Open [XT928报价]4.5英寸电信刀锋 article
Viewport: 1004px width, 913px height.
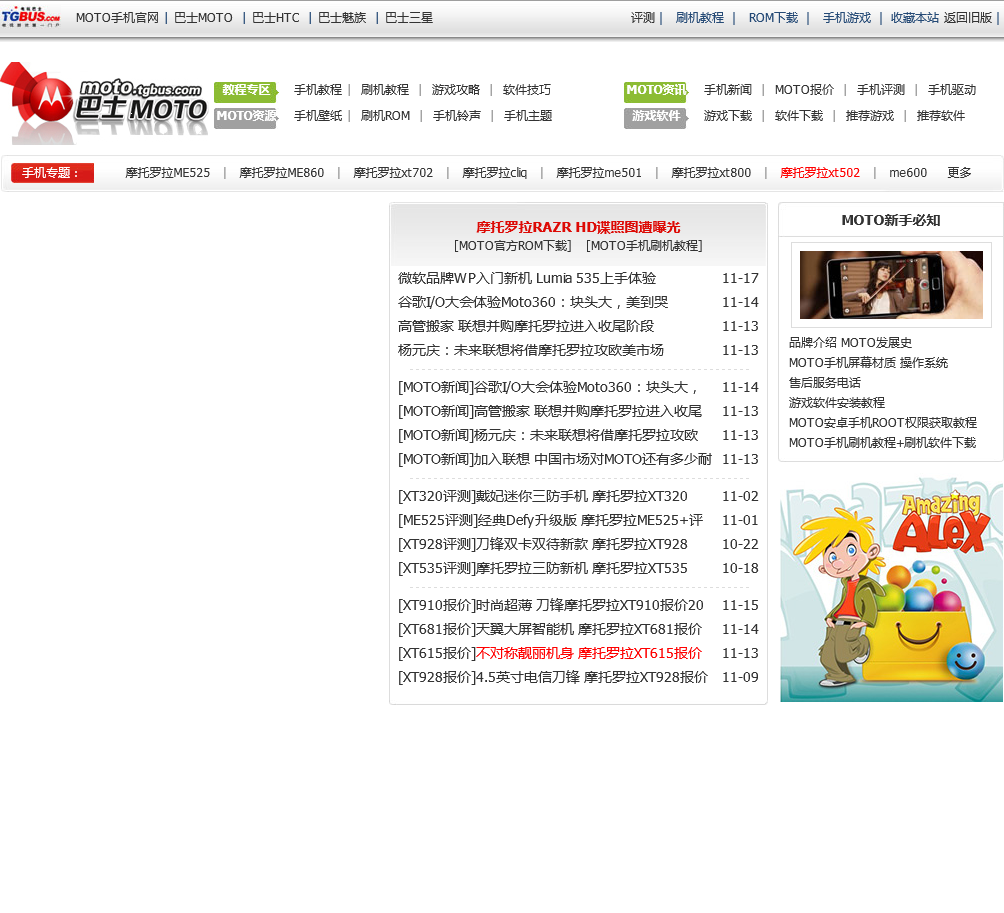tap(553, 677)
